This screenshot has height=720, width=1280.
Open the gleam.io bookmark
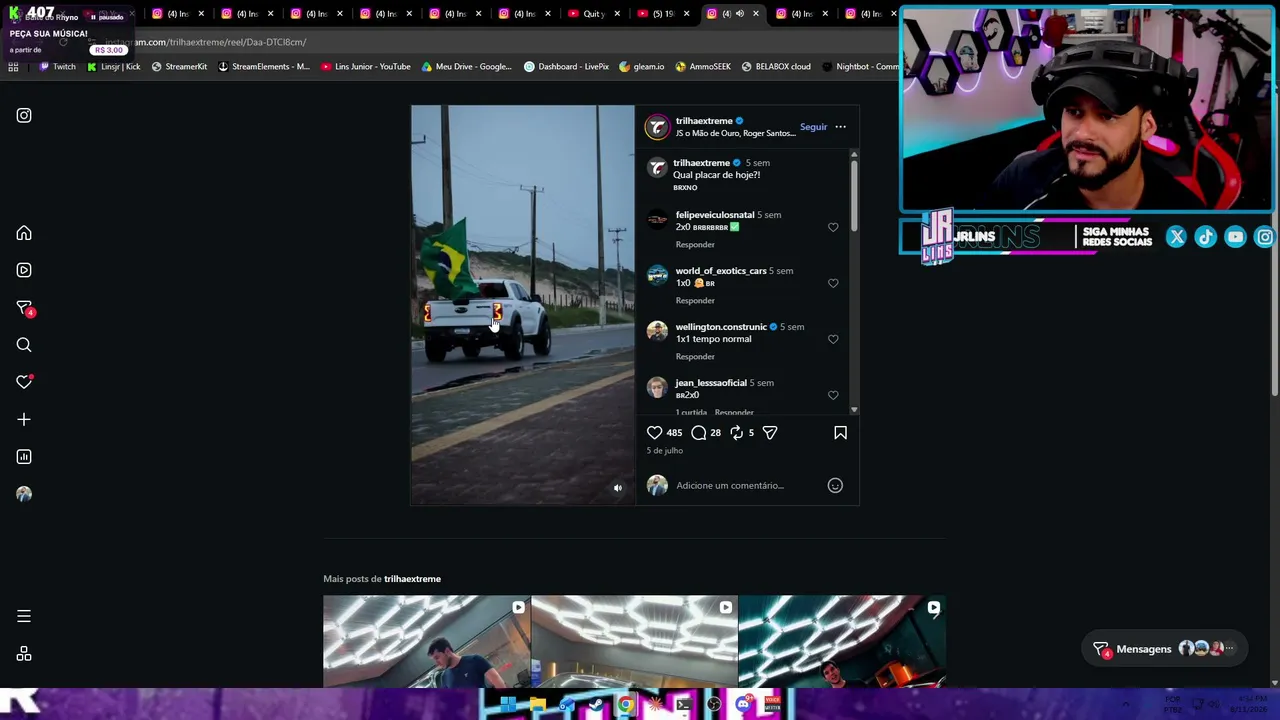coord(641,67)
